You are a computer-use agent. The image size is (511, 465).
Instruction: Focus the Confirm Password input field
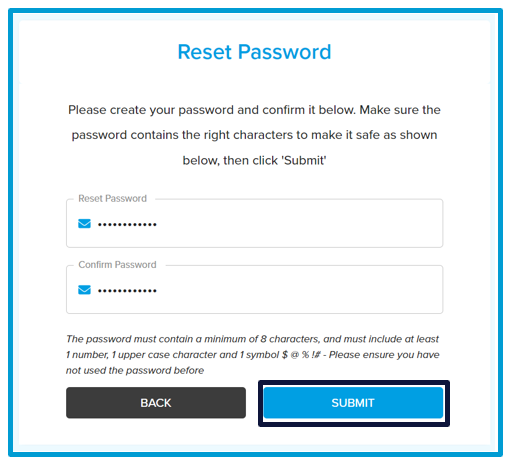254,289
